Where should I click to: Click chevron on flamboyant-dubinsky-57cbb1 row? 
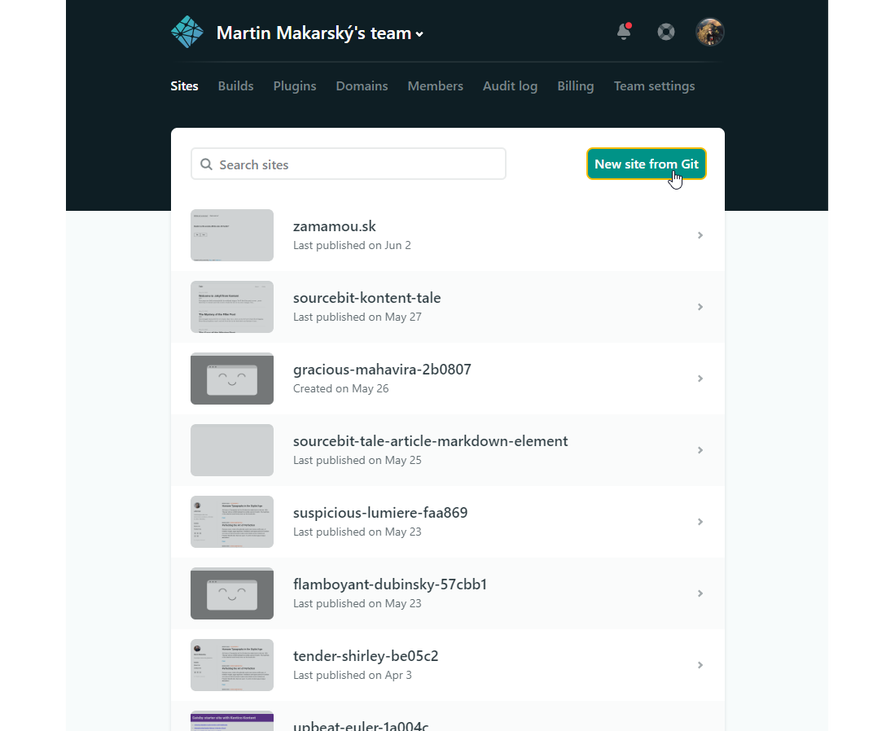click(x=700, y=593)
